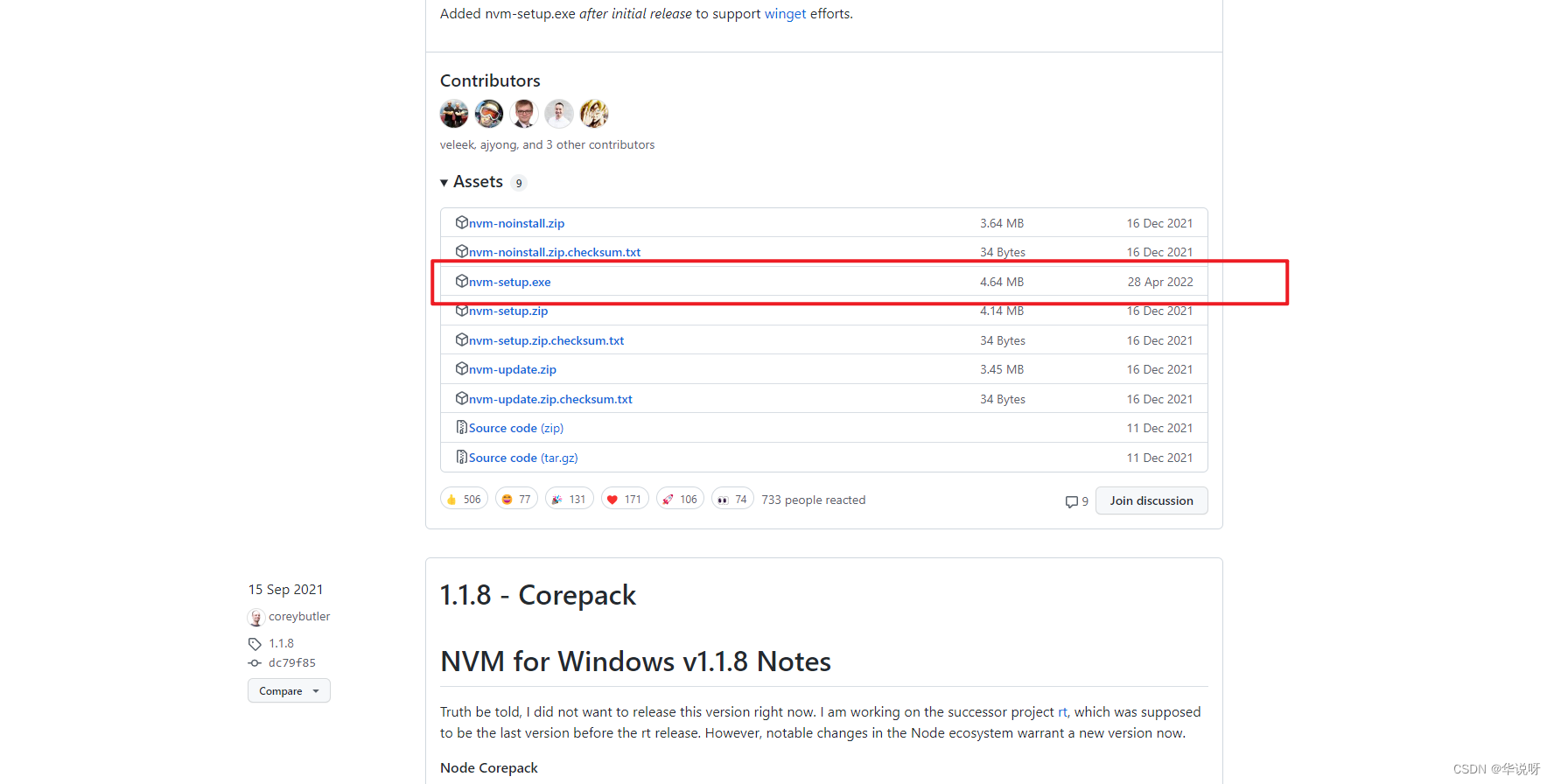1554x784 pixels.
Task: Click the package icon beside nvm-update.zip
Action: click(462, 368)
